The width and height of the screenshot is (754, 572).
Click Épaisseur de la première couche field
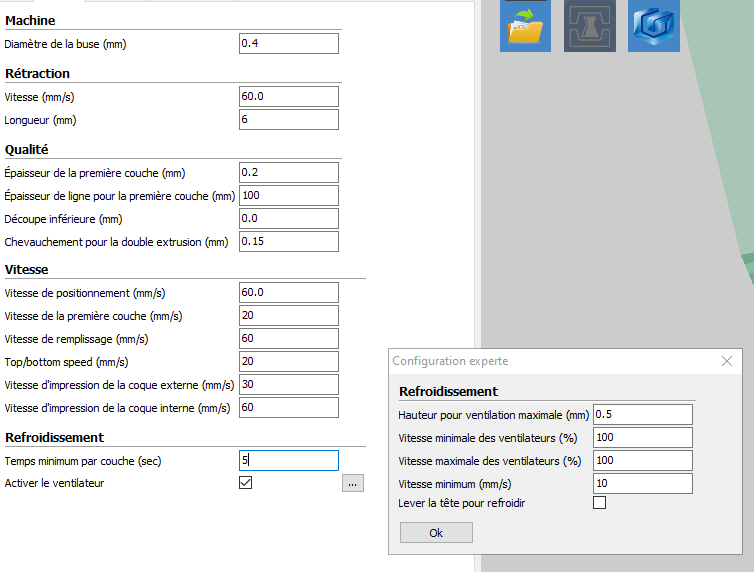(x=289, y=172)
